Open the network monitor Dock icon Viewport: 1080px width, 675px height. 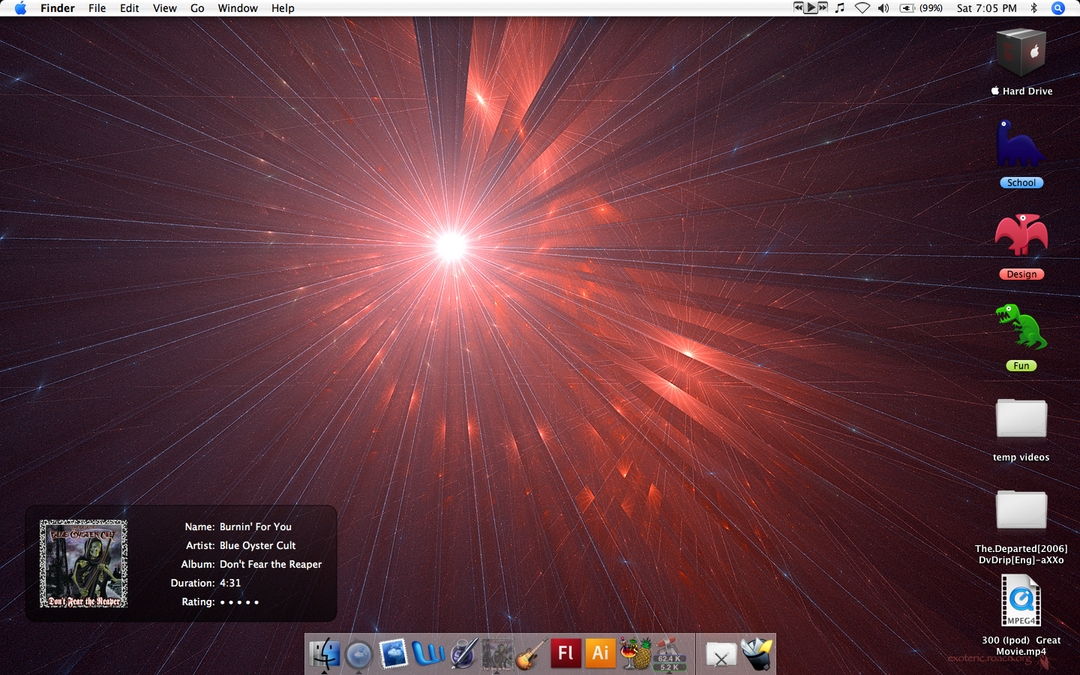click(669, 654)
